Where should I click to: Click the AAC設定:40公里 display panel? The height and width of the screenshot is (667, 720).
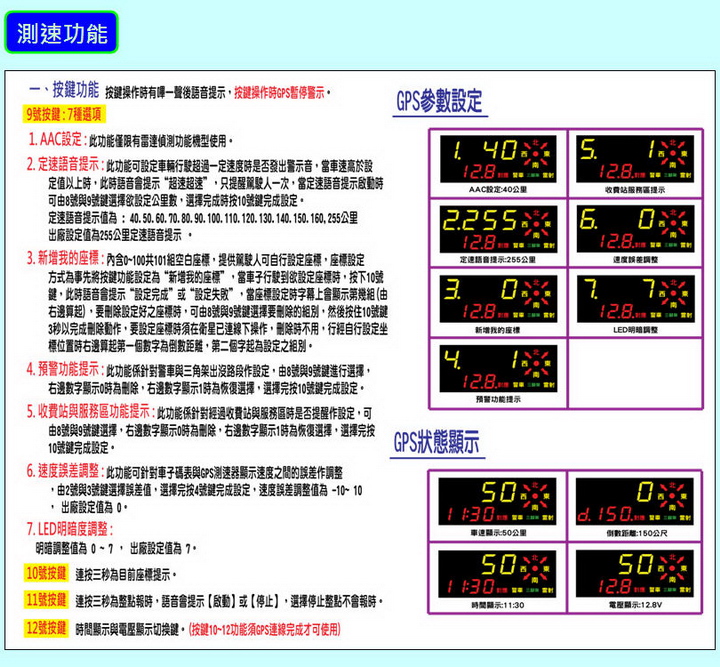click(496, 157)
